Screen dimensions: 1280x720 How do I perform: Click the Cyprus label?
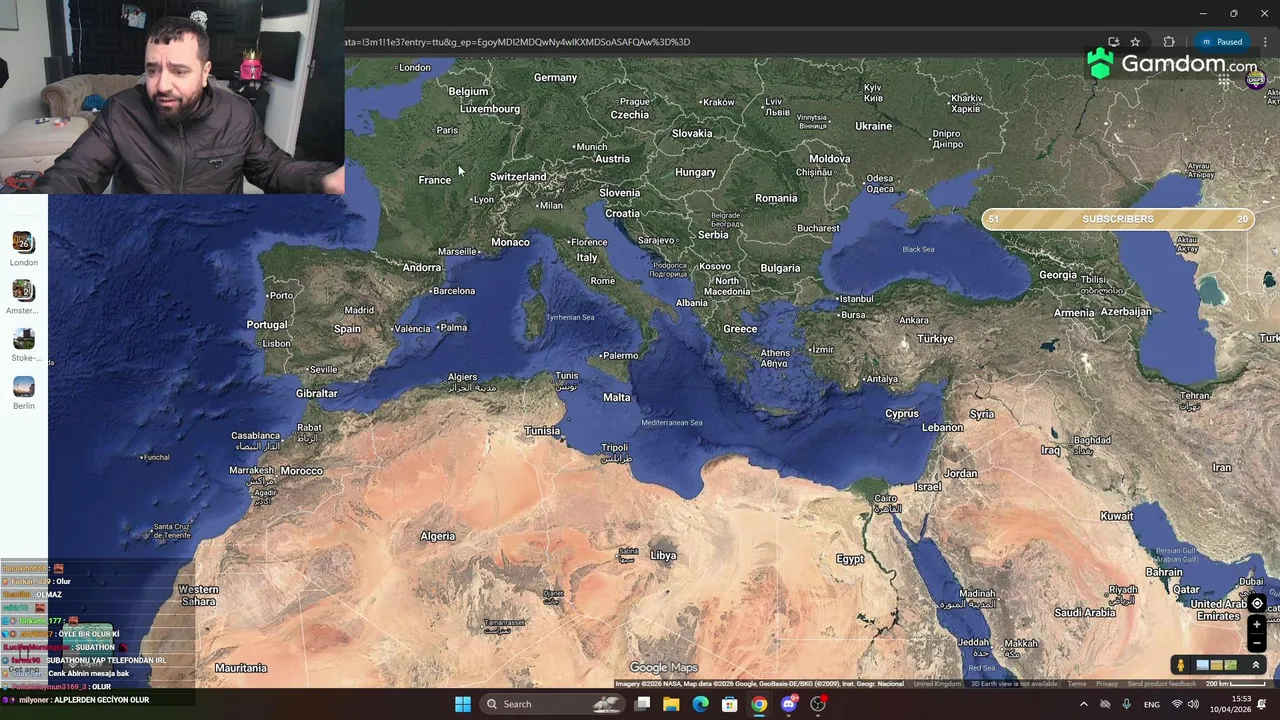tap(902, 413)
